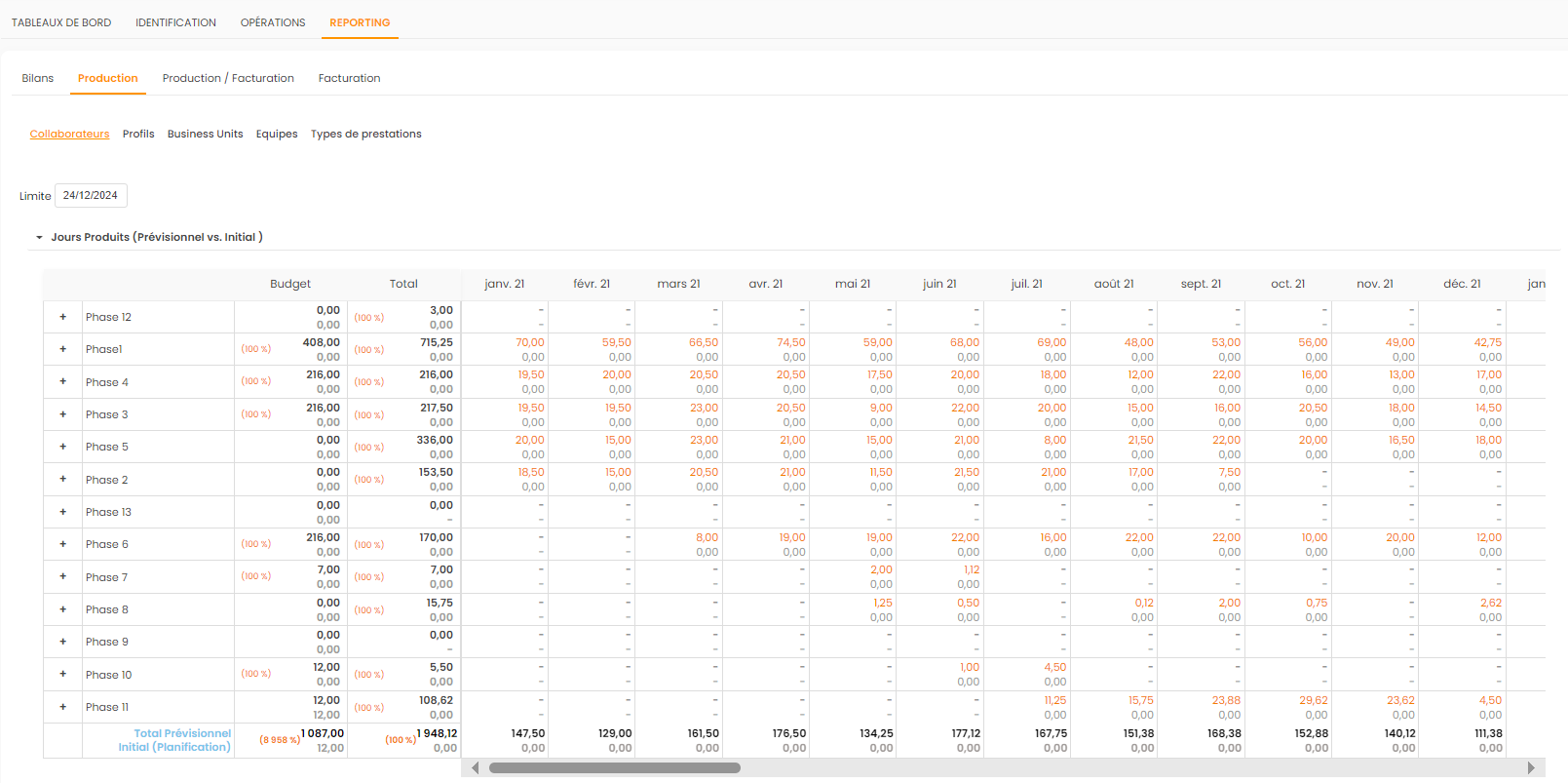
Task: Click plus icon next to Phase 5
Action: point(63,447)
